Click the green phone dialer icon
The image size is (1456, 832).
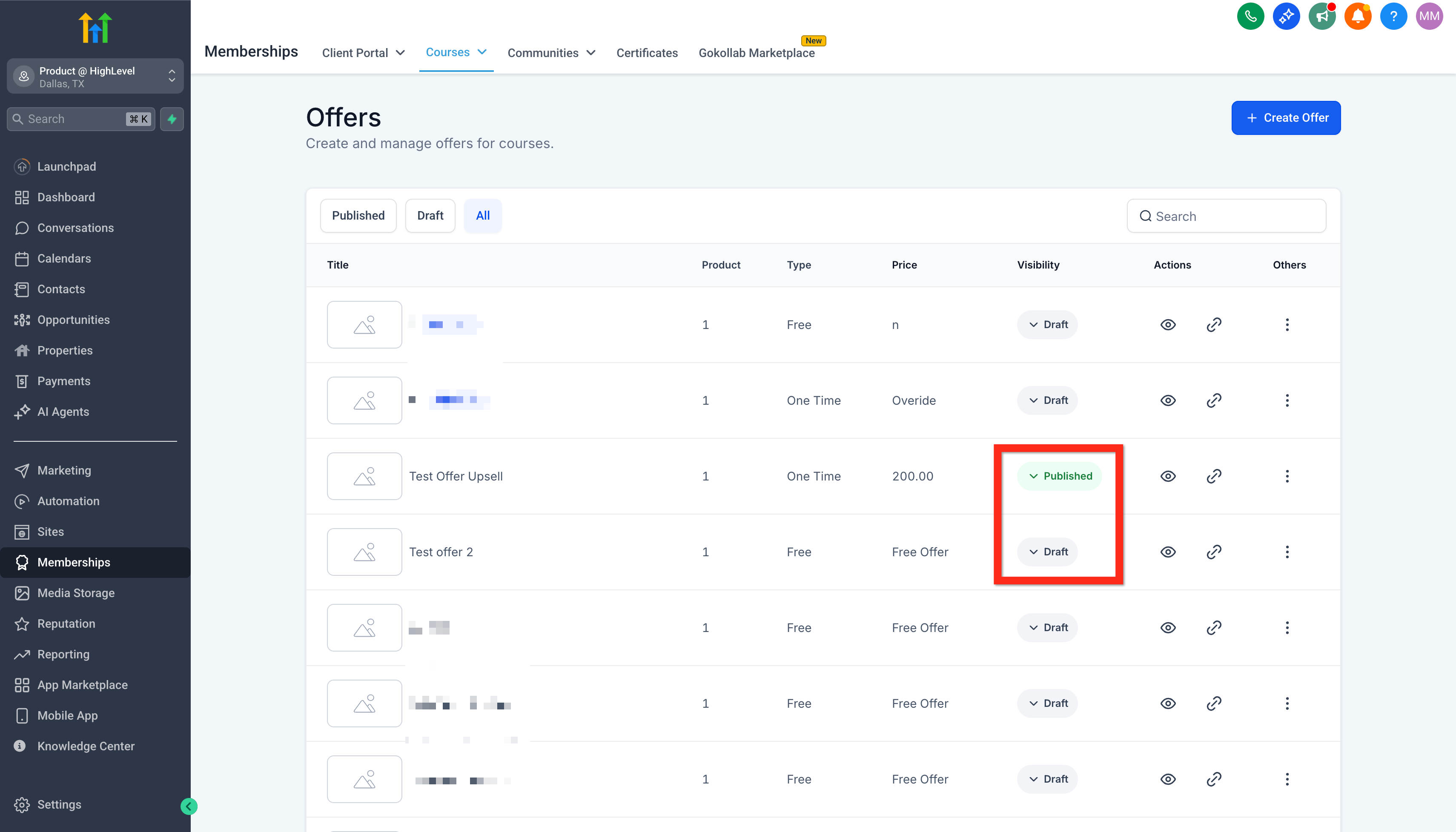click(1250, 16)
